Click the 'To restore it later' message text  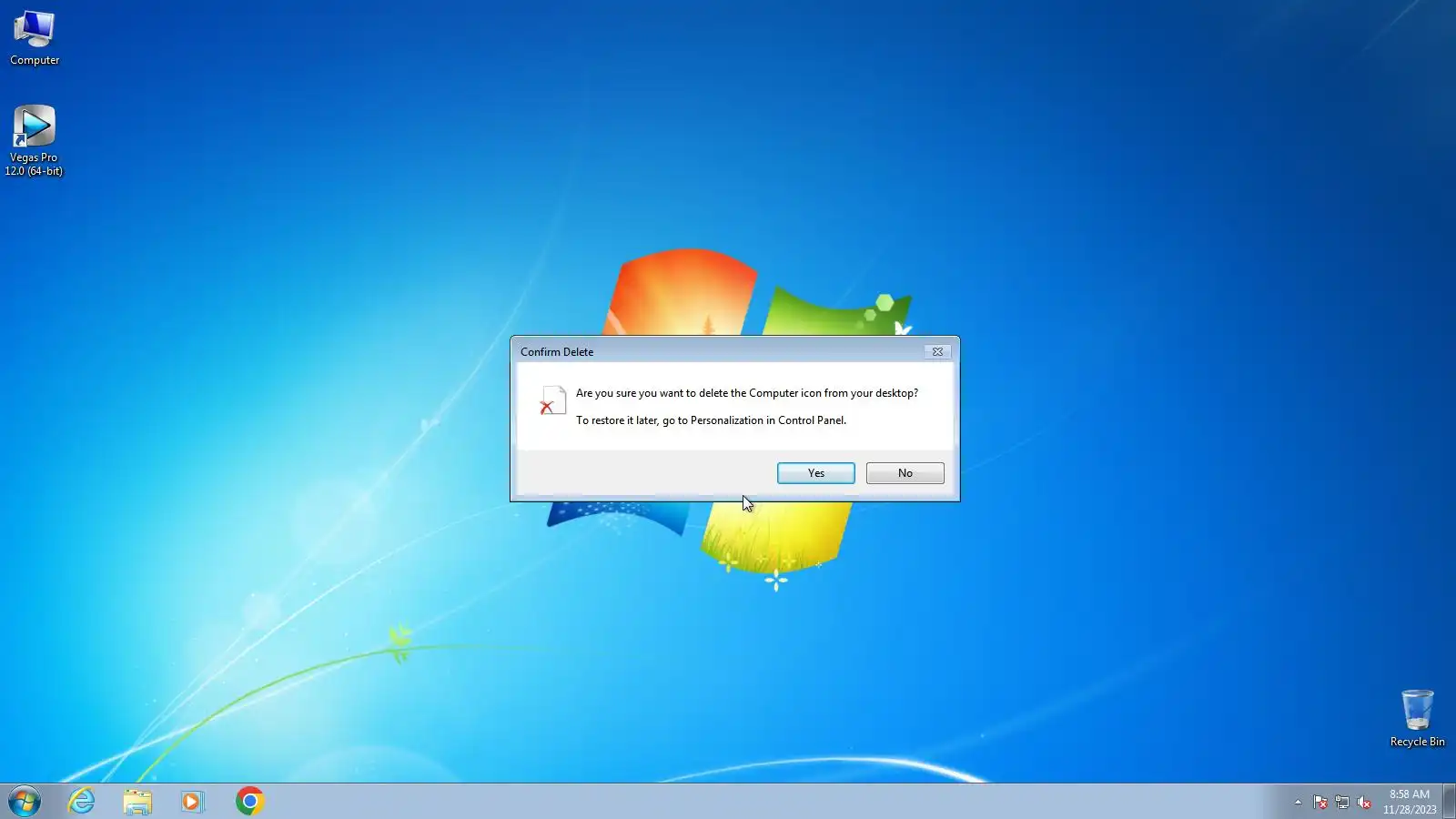pyautogui.click(x=711, y=420)
